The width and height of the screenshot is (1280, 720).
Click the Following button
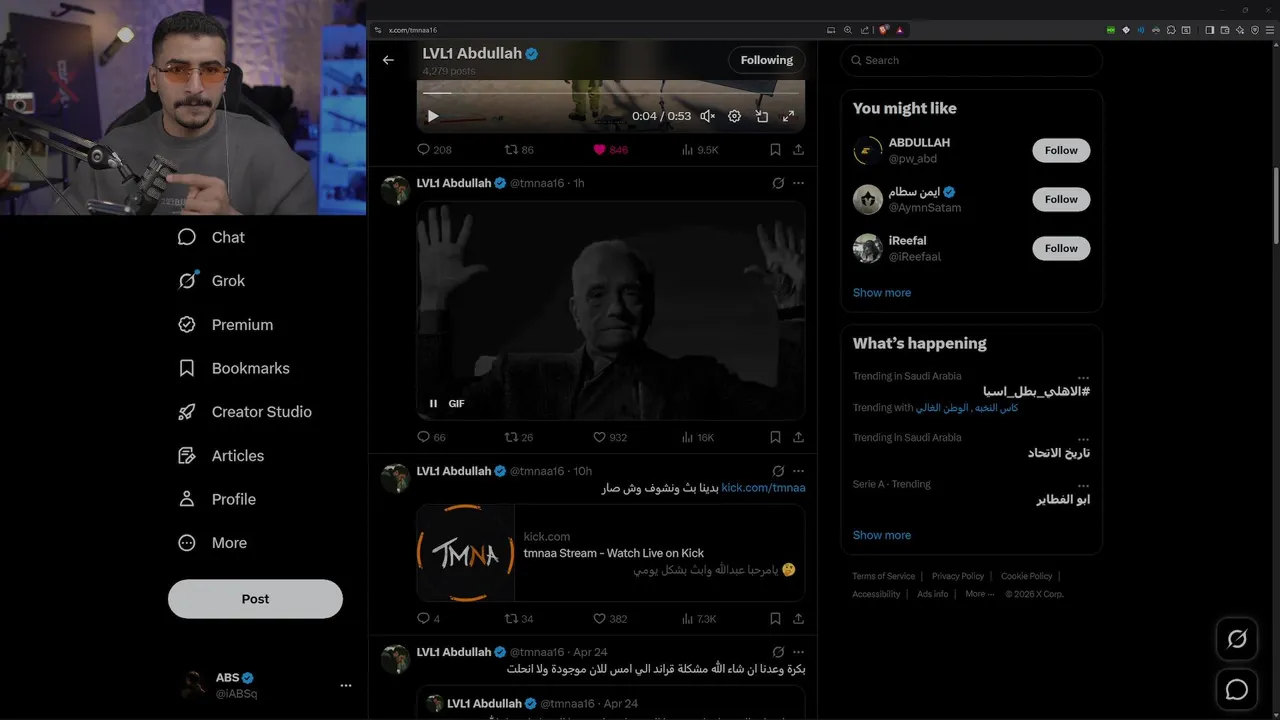767,60
